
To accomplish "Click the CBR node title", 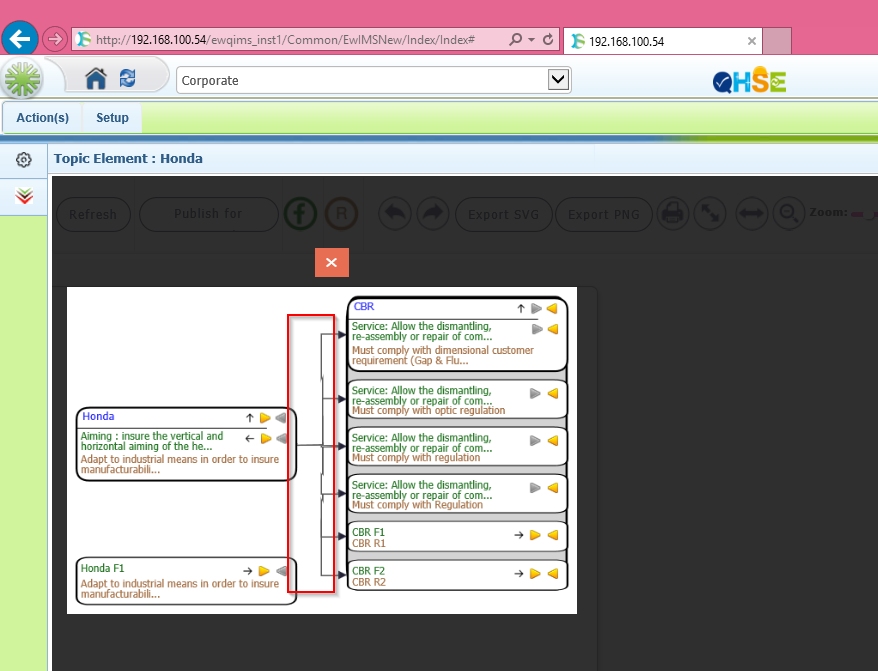I will click(364, 306).
